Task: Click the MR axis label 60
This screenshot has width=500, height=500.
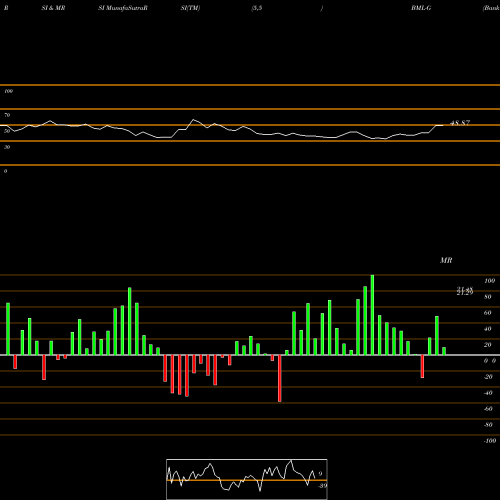Action: [488, 313]
